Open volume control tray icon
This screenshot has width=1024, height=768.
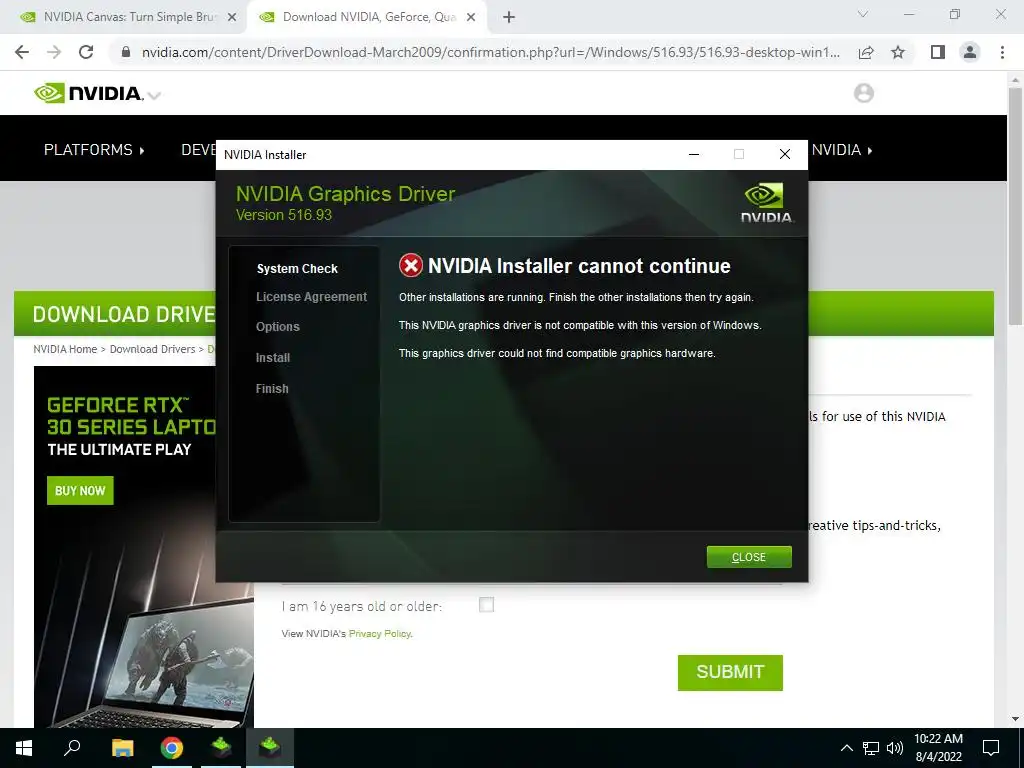895,748
